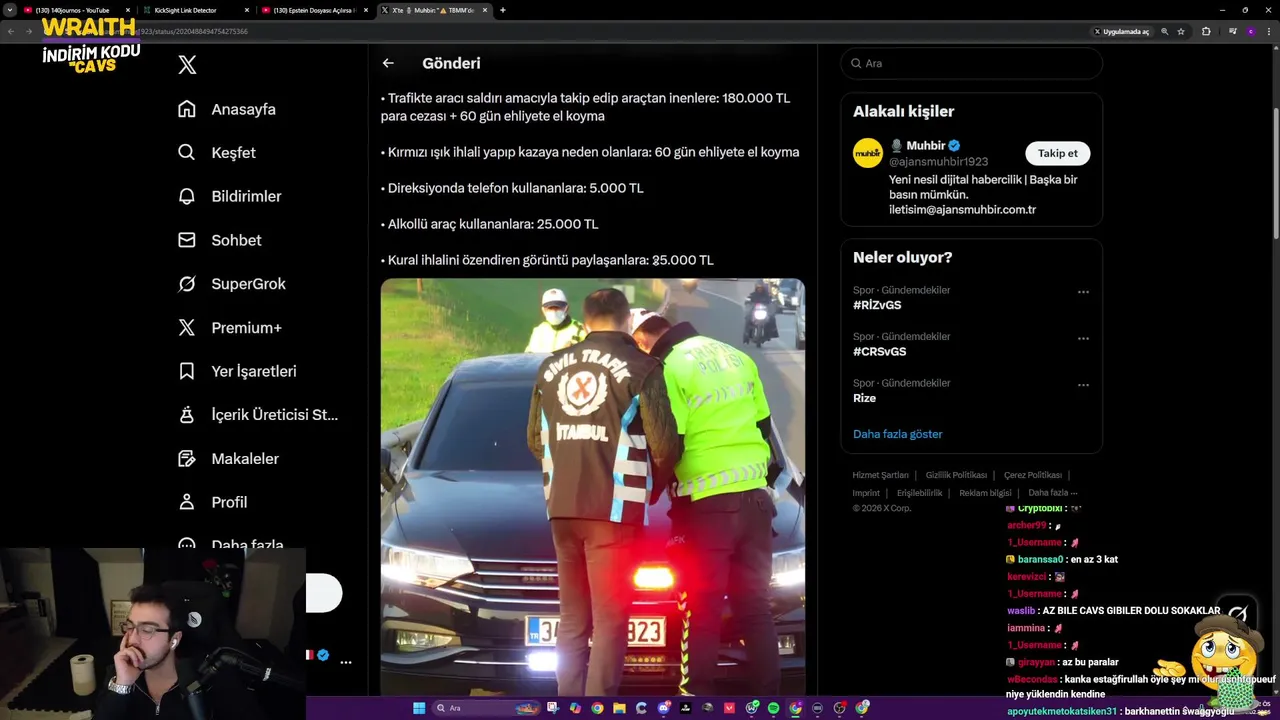
Task: Click the Uygulamada aç button
Action: coord(1123,31)
